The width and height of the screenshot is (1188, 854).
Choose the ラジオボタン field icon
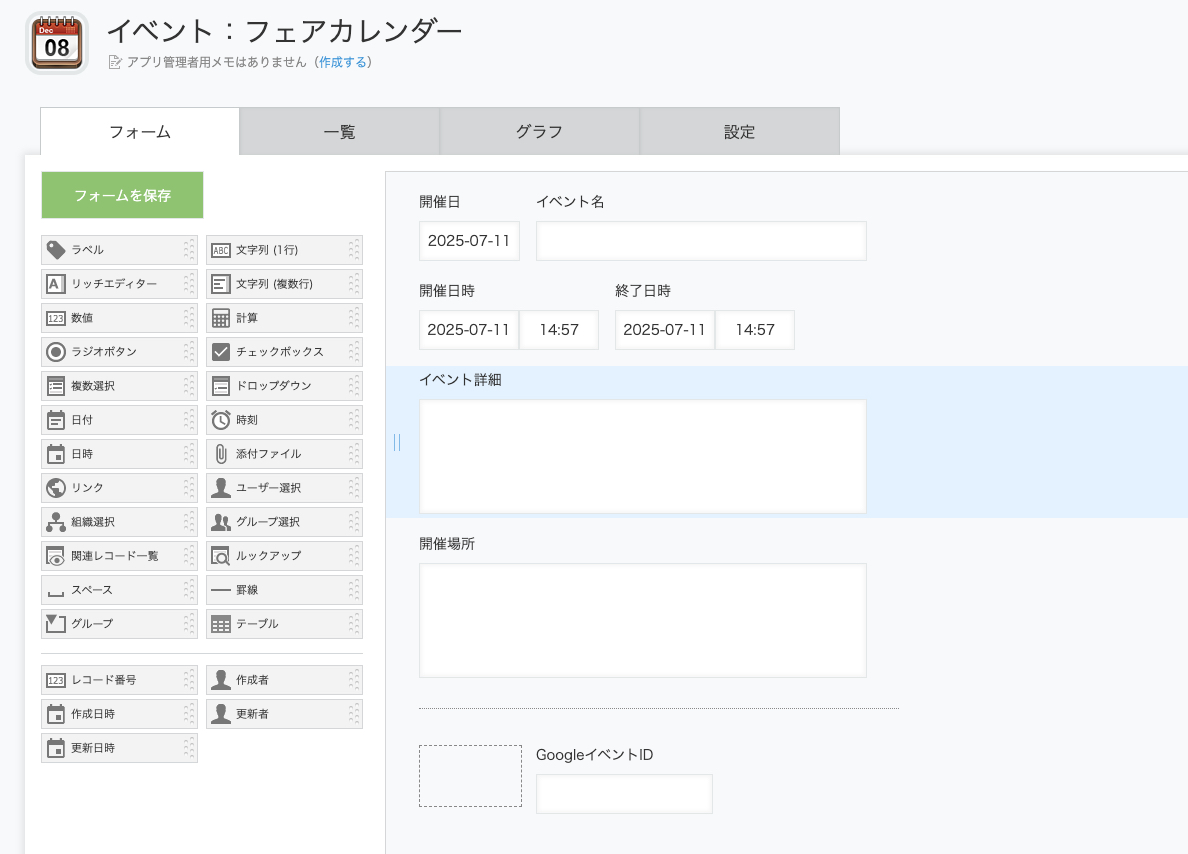click(x=55, y=352)
